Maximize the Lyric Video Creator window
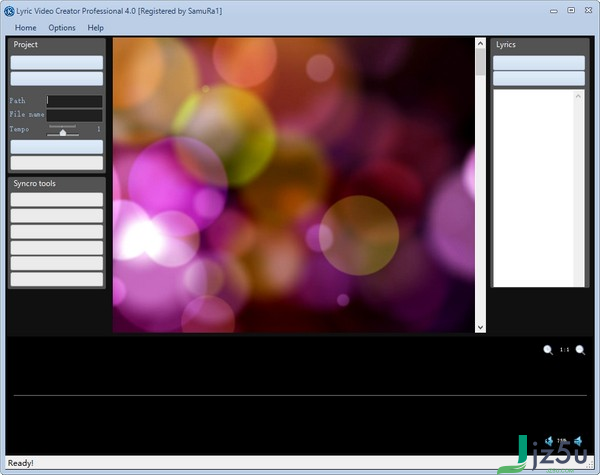Viewport: 600px width, 475px height. [x=571, y=10]
